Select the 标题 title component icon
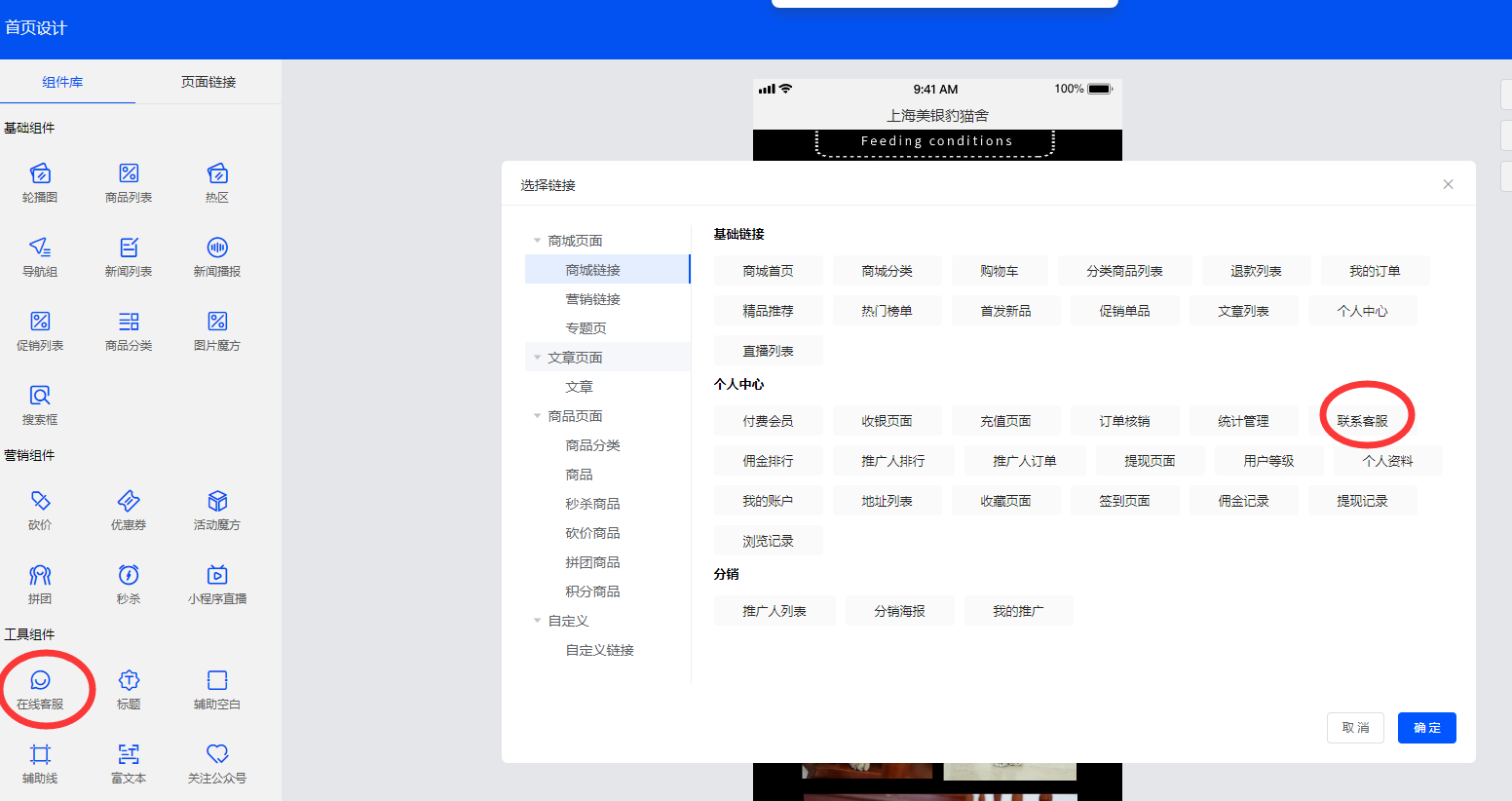This screenshot has height=801, width=1512. coord(129,680)
